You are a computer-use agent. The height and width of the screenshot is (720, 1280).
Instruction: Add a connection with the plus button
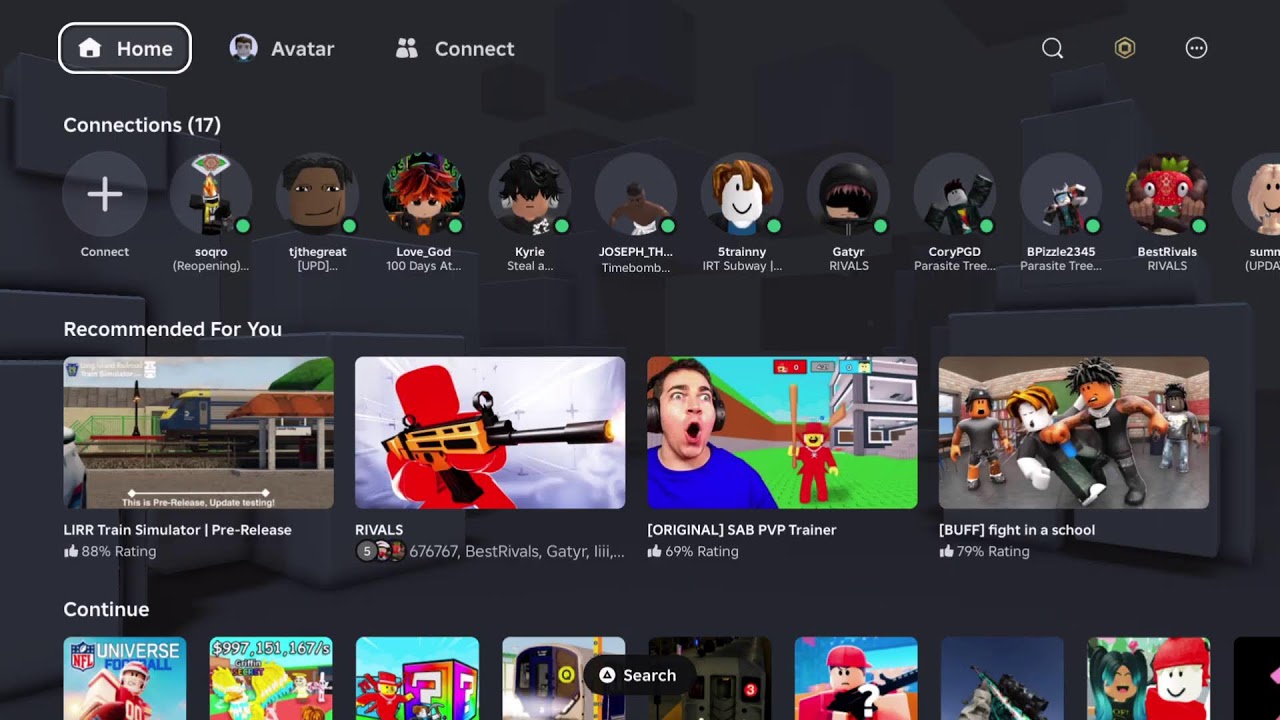tap(105, 194)
